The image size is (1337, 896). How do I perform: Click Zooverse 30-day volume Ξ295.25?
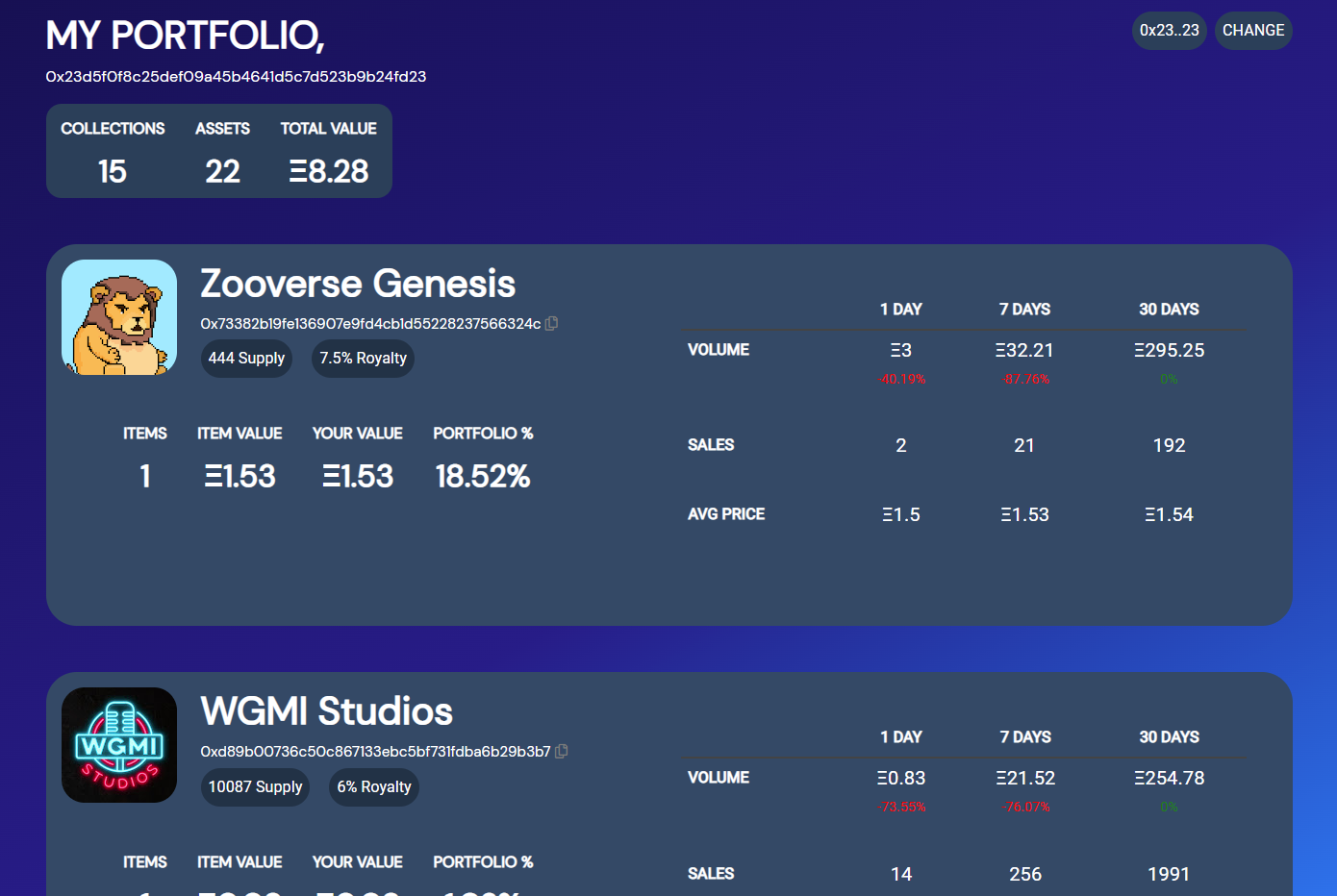(1169, 351)
